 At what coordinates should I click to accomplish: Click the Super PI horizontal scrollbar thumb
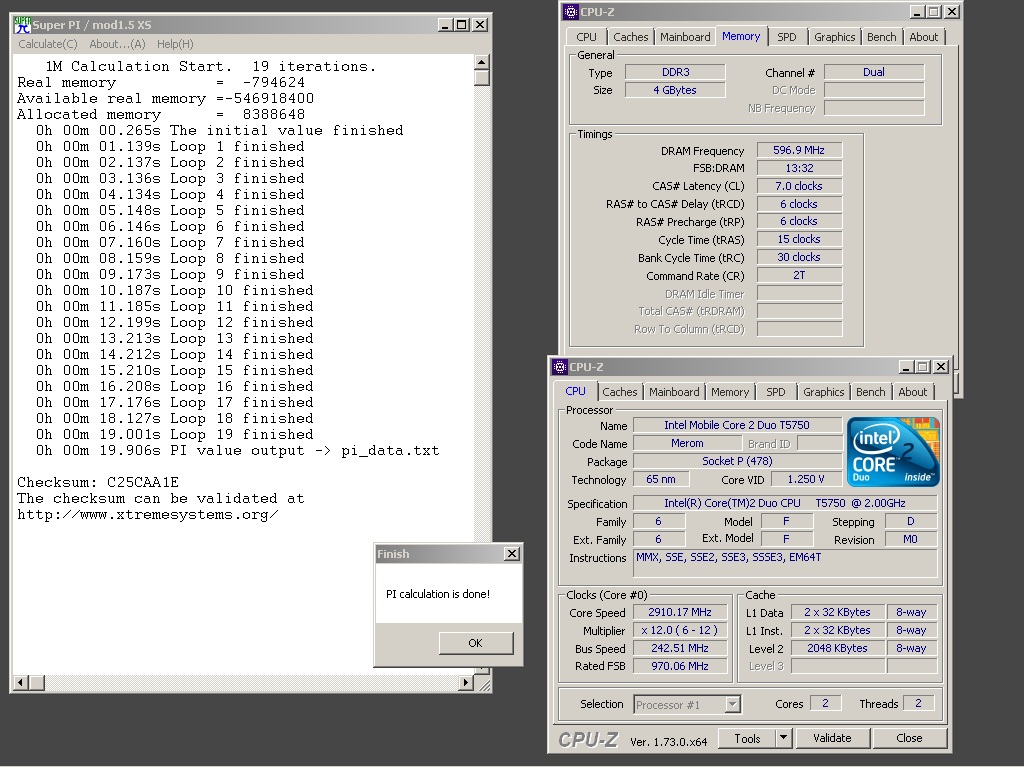(37, 682)
